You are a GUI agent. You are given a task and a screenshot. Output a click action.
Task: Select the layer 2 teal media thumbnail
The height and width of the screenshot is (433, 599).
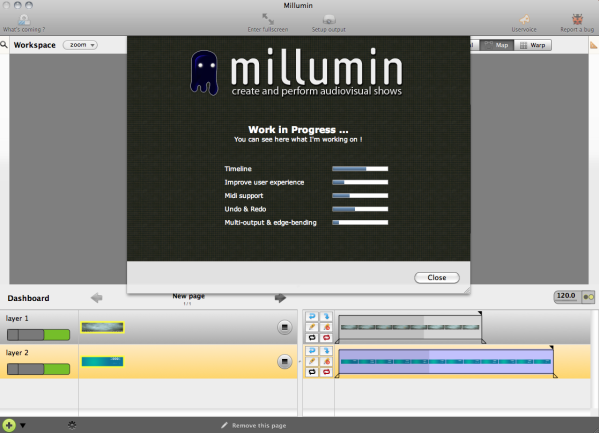click(102, 362)
